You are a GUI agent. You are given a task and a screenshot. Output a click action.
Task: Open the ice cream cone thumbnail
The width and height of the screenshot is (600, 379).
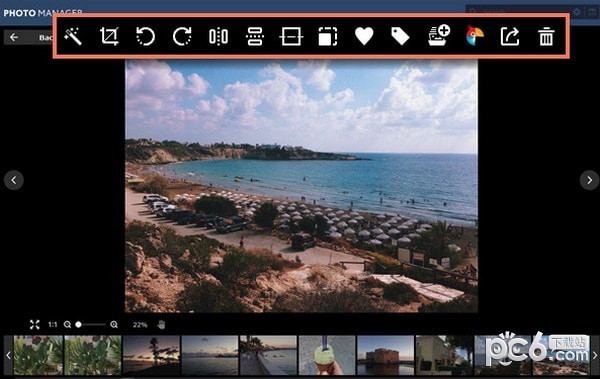click(x=327, y=355)
